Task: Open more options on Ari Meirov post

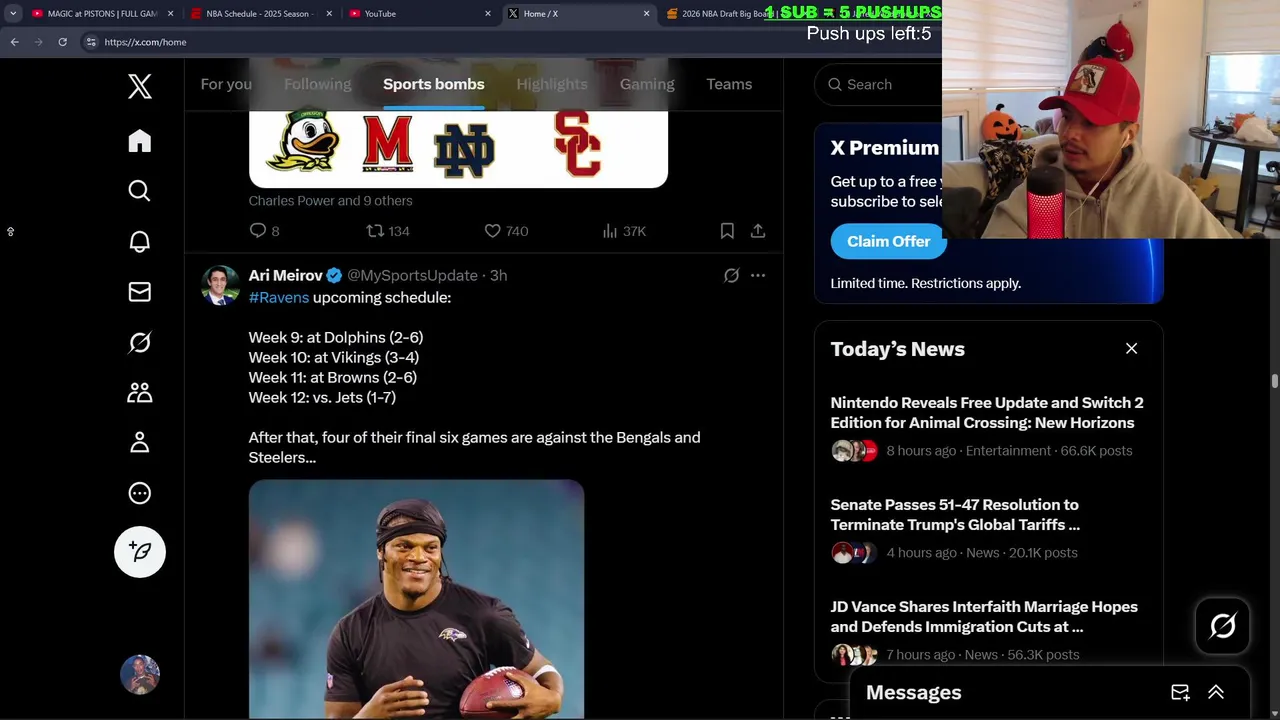Action: click(758, 275)
